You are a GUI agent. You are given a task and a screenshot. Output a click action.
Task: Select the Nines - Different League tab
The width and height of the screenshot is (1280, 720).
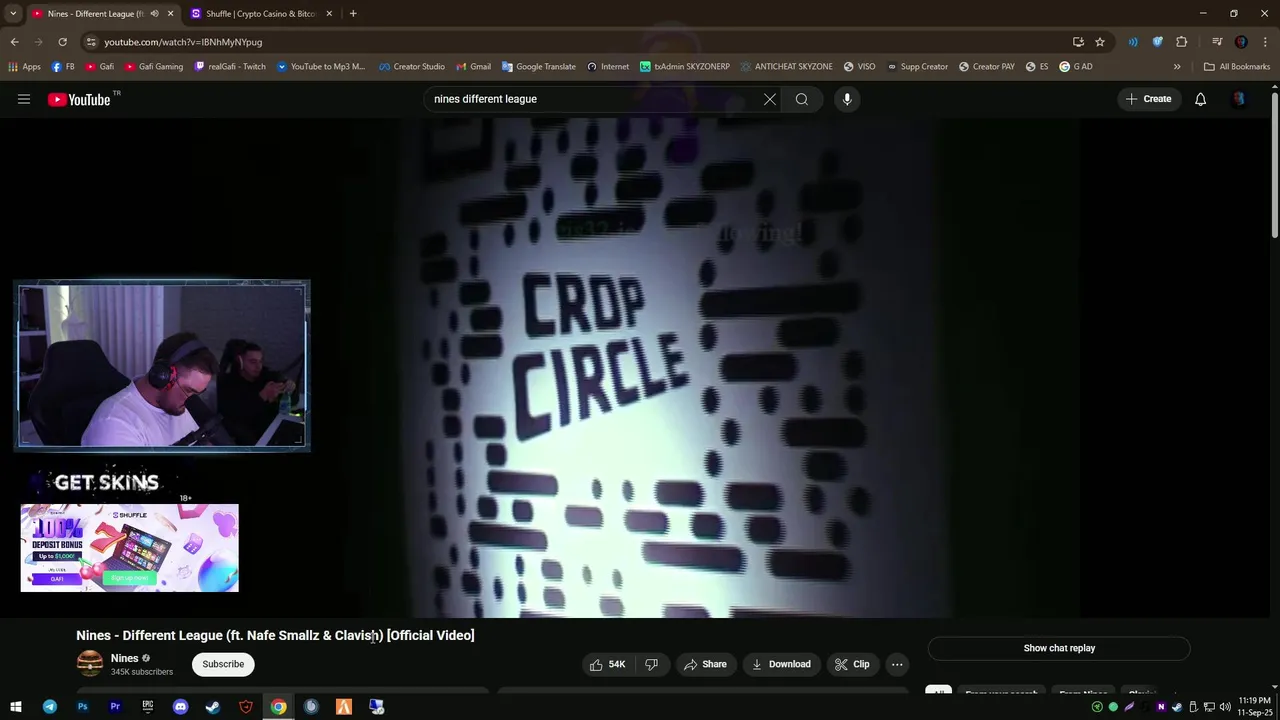96,14
